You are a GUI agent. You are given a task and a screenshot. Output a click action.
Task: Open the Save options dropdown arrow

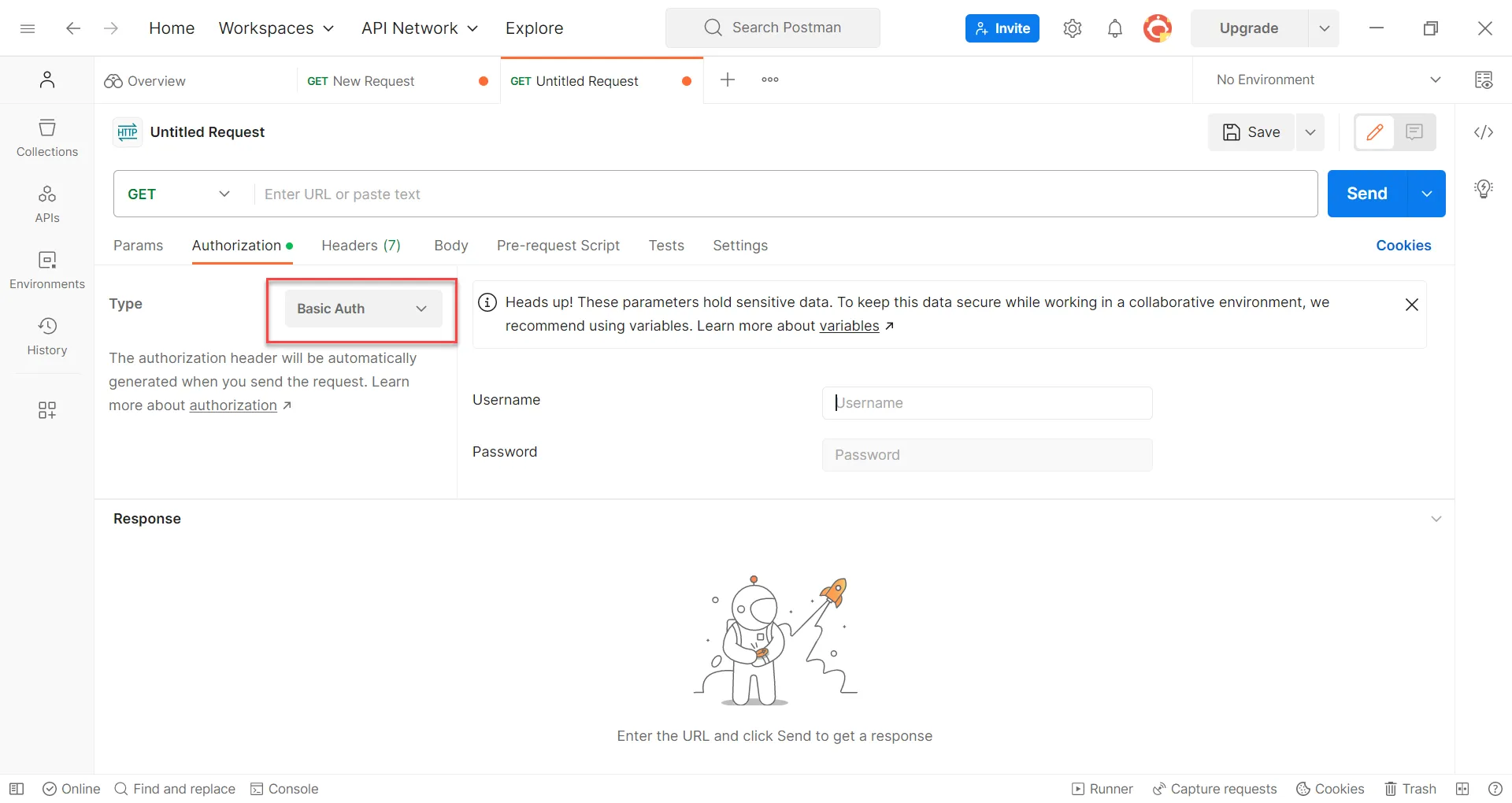coord(1310,132)
